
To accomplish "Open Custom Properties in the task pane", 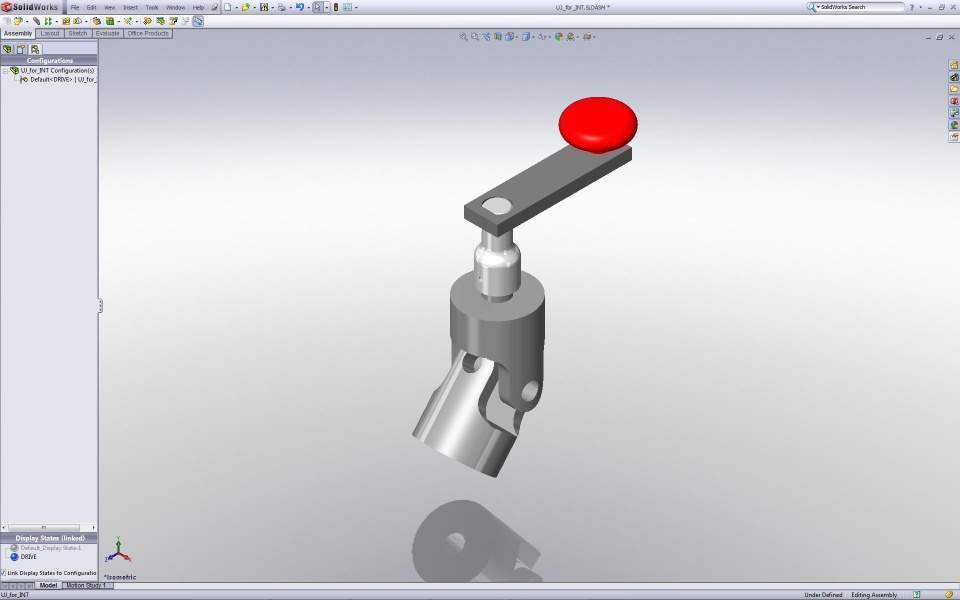I will pos(954,137).
